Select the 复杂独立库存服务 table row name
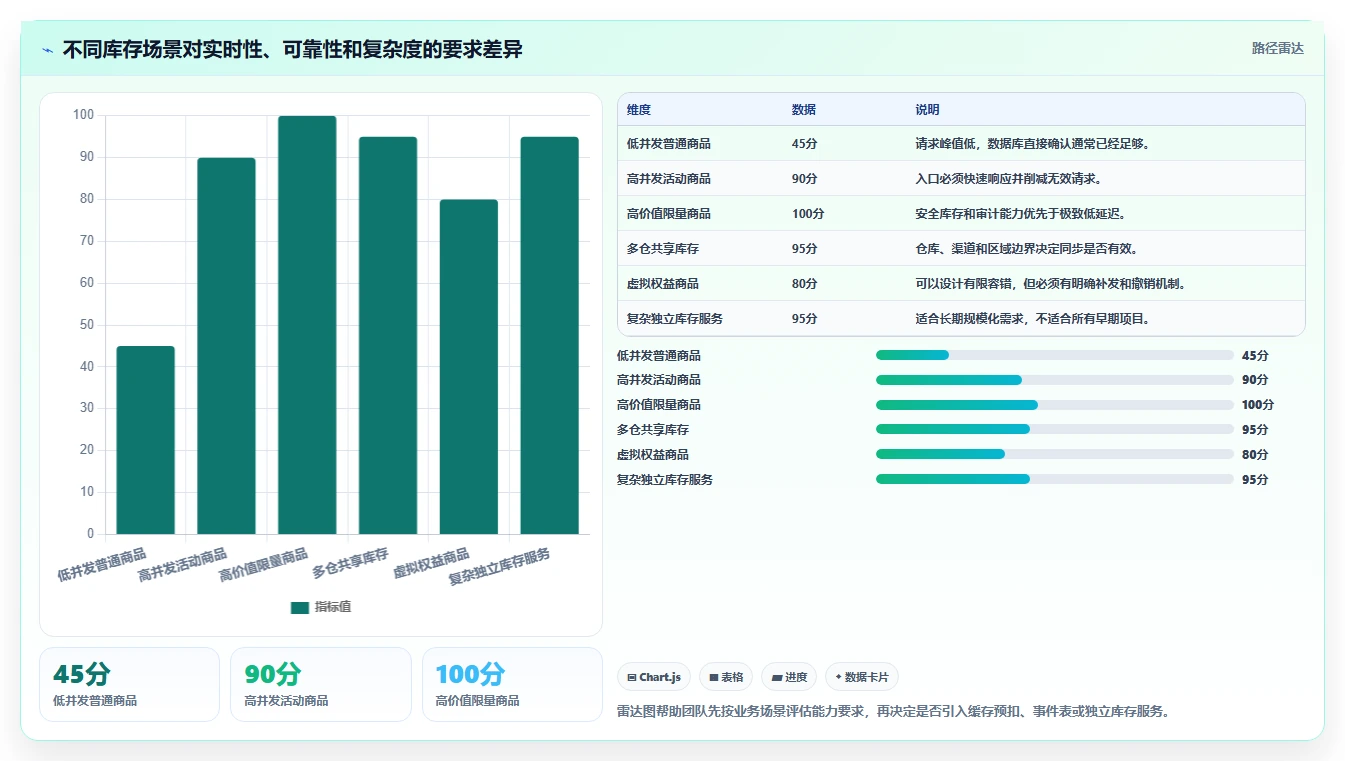The width and height of the screenshot is (1345, 761). [x=675, y=319]
